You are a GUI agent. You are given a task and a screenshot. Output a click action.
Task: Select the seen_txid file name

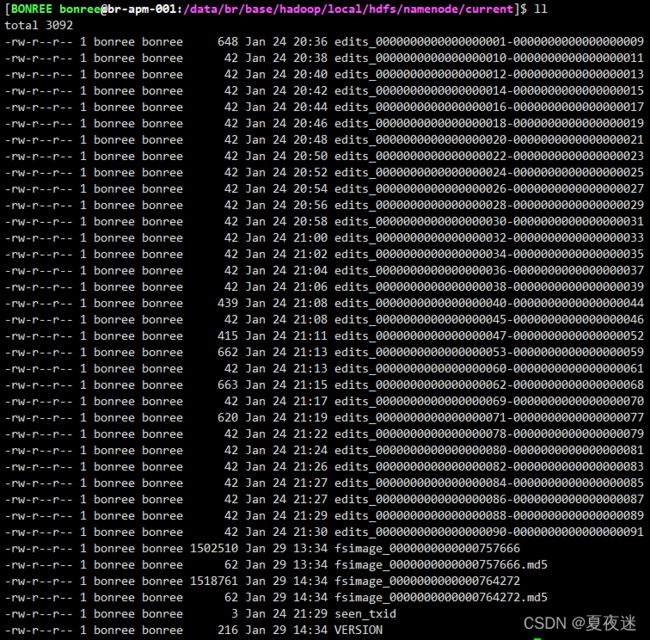tap(365, 614)
